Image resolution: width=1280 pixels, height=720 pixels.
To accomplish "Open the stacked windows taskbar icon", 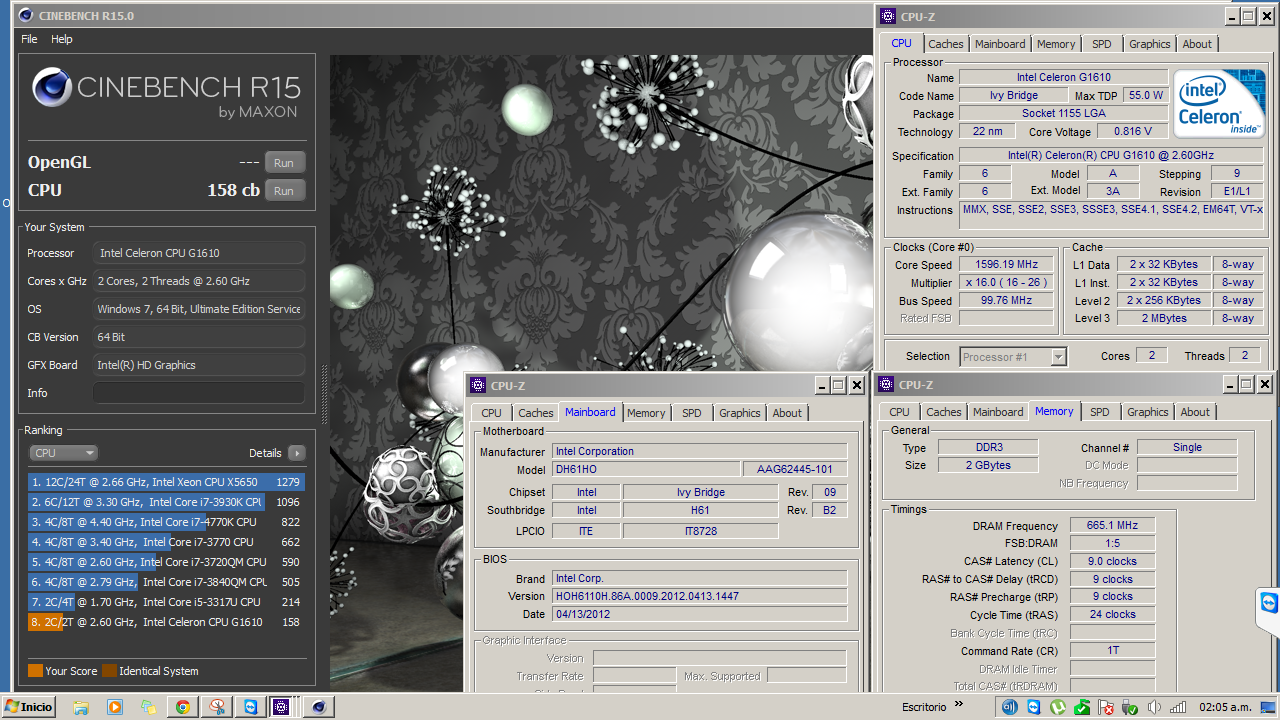I will click(149, 707).
